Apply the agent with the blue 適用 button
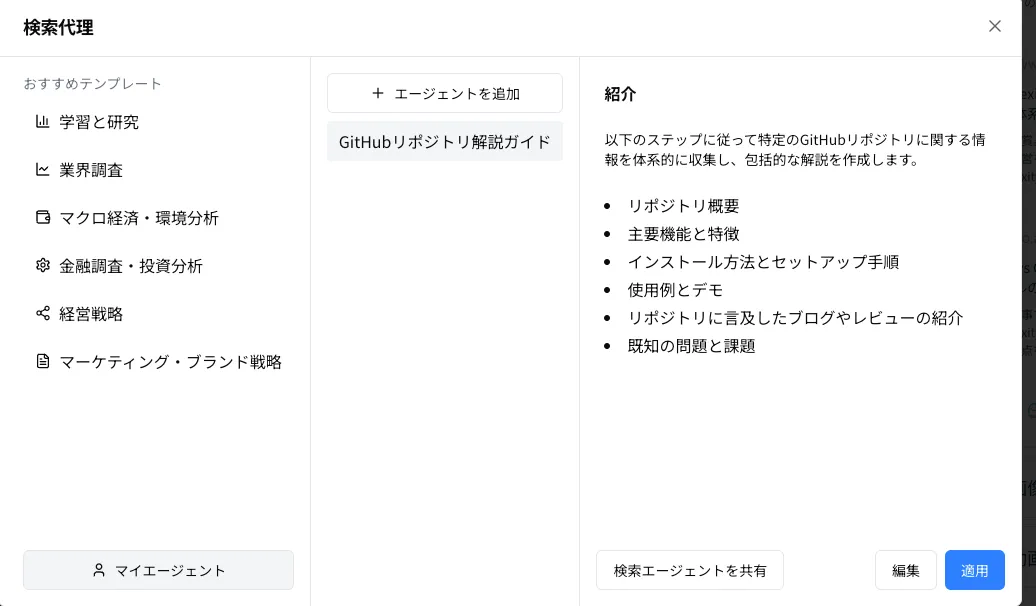The width and height of the screenshot is (1036, 606). (x=975, y=570)
